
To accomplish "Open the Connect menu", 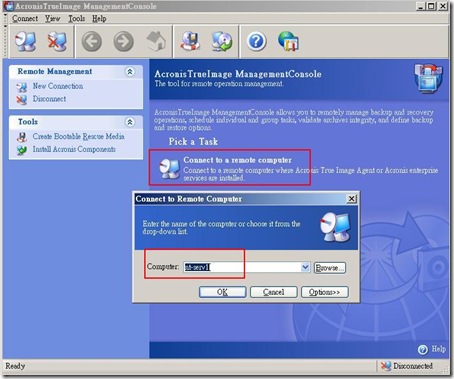I will (x=25, y=19).
